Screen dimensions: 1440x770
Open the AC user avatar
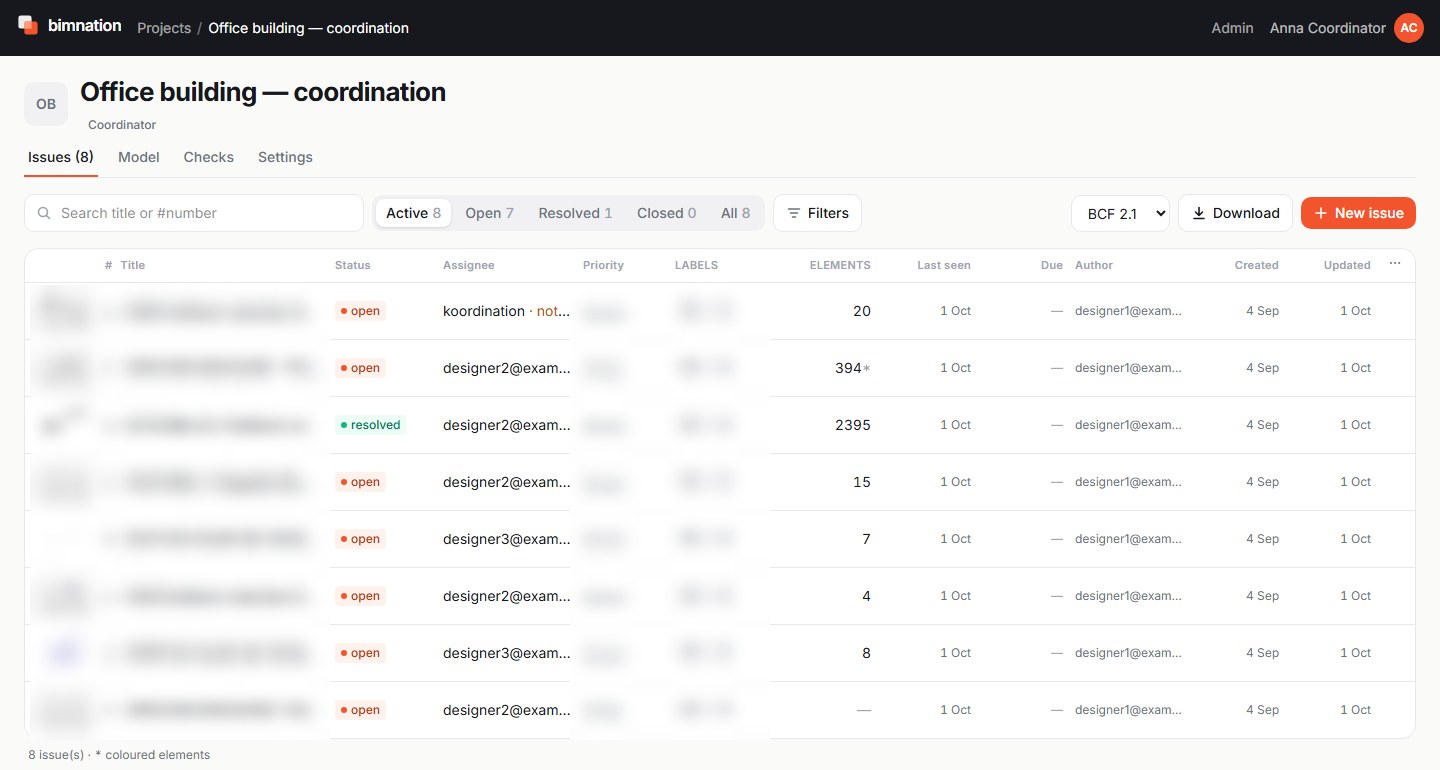pyautogui.click(x=1408, y=28)
